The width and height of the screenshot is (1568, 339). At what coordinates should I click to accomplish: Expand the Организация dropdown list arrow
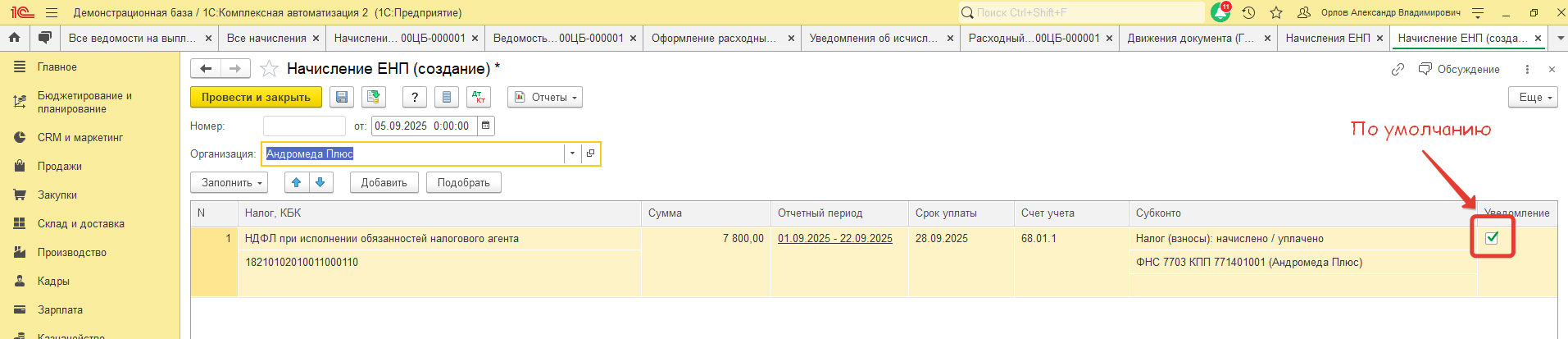coord(571,153)
